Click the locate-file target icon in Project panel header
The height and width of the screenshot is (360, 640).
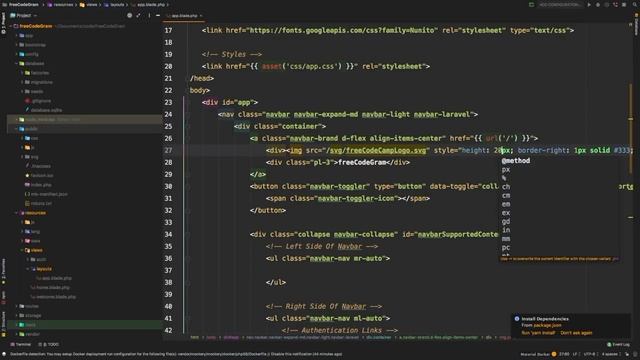[x=129, y=15]
